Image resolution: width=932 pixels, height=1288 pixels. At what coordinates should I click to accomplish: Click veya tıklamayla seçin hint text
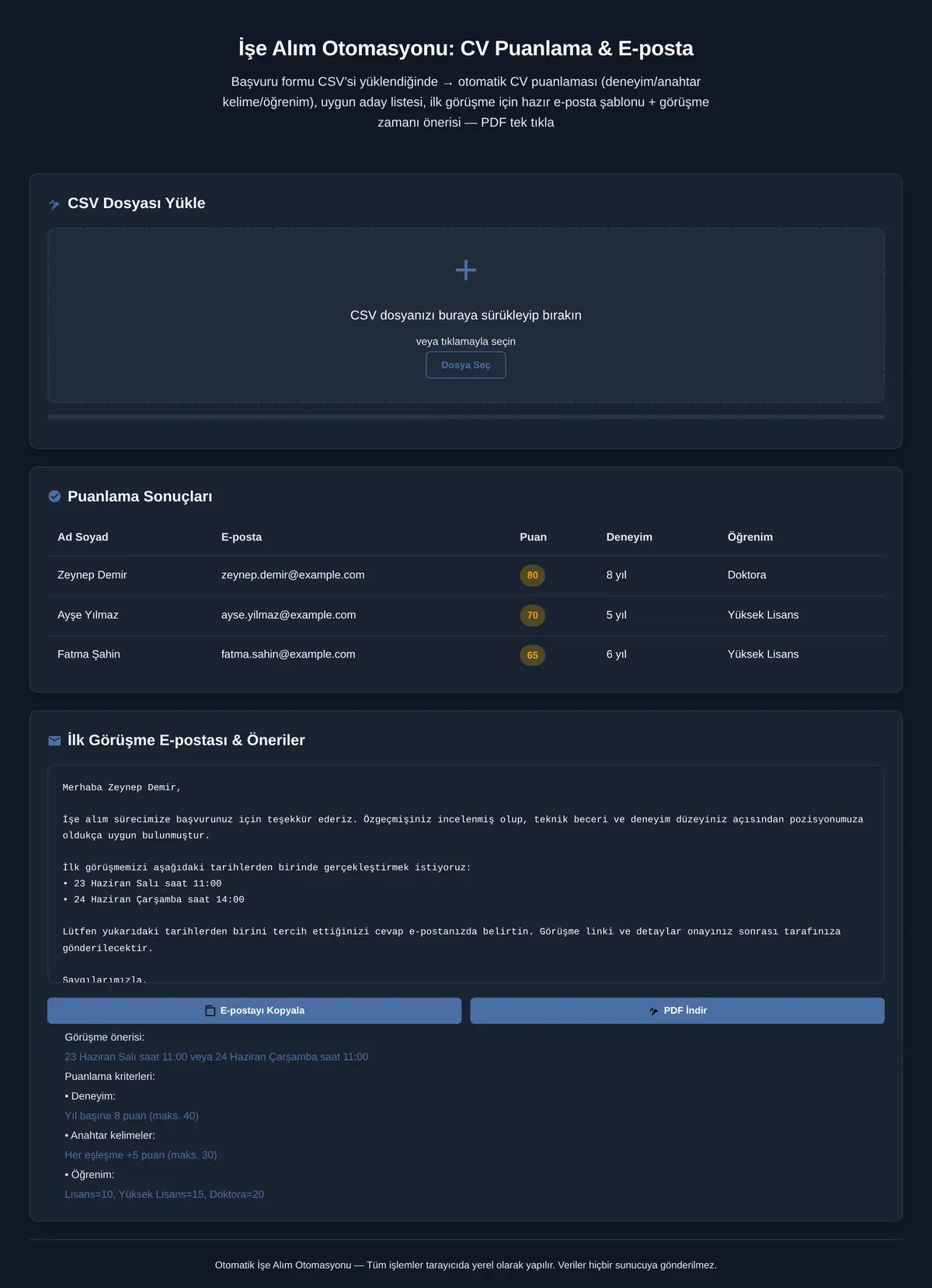point(466,342)
